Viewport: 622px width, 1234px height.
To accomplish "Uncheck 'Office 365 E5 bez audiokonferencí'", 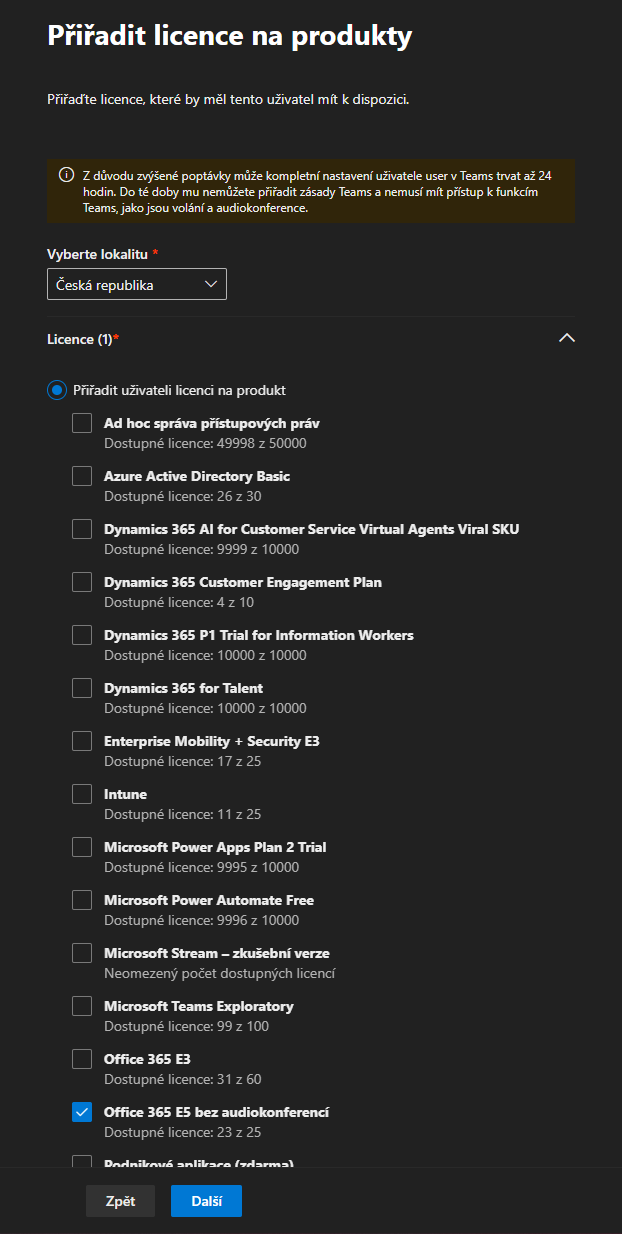I will click(82, 1112).
